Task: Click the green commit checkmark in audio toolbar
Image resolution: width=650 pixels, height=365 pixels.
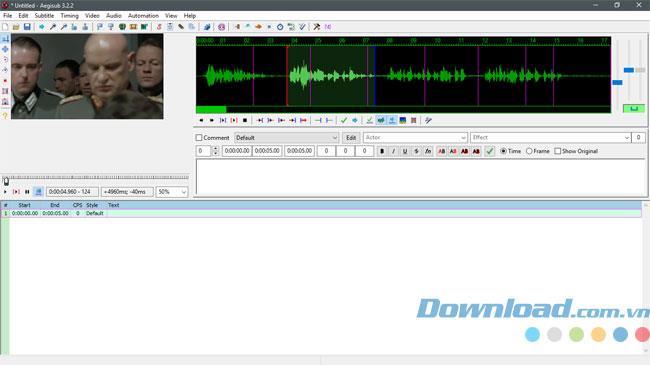Action: [x=344, y=120]
